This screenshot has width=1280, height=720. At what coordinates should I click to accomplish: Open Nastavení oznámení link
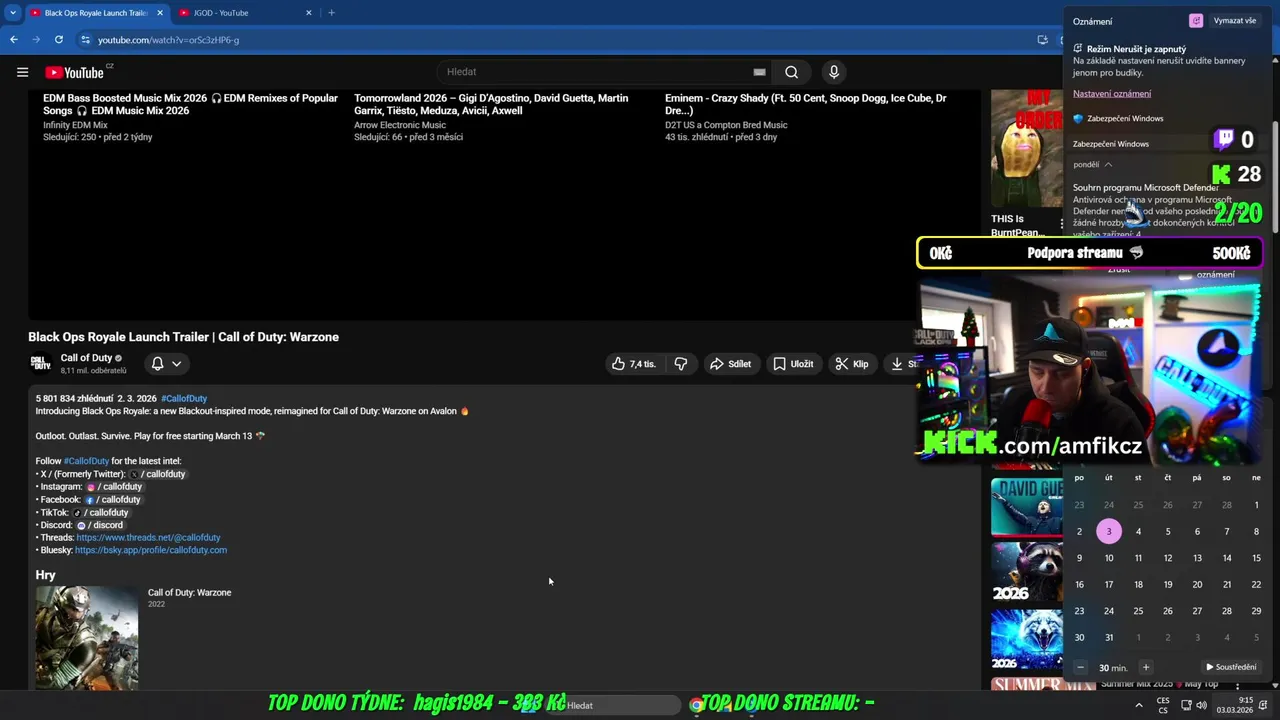pyautogui.click(x=1112, y=94)
